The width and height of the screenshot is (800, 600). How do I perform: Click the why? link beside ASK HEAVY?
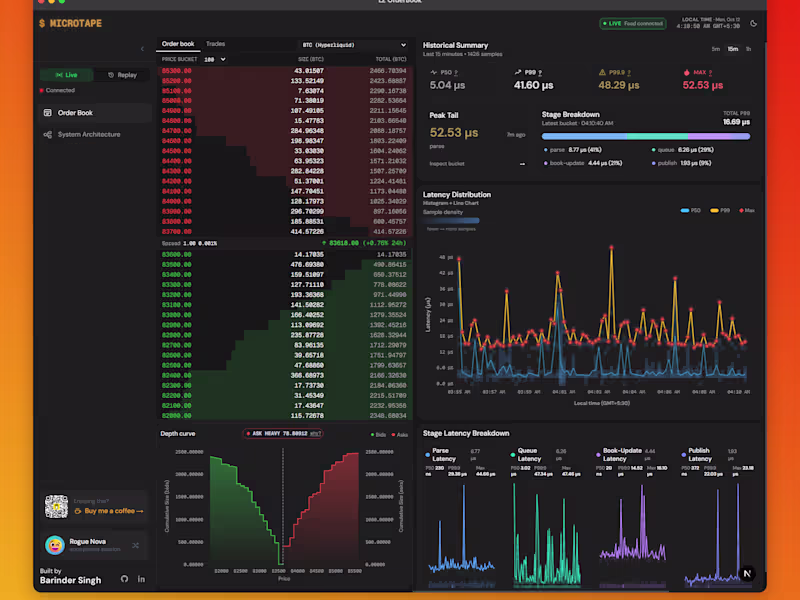(315, 434)
